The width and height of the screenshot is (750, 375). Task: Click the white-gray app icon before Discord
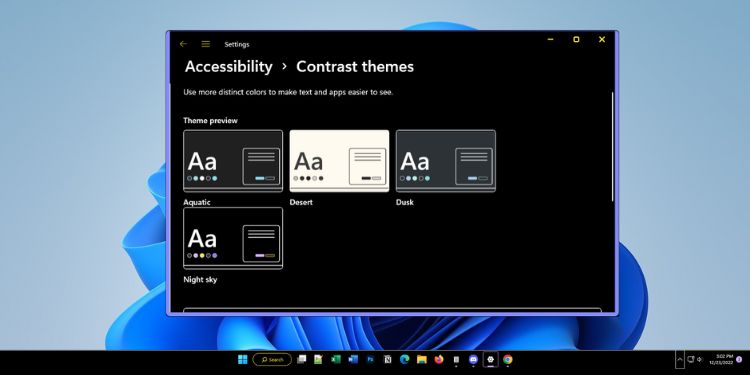[456, 359]
